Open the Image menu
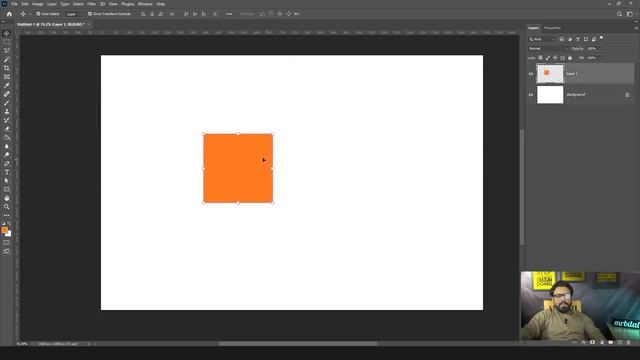The width and height of the screenshot is (640, 360). point(38,4)
